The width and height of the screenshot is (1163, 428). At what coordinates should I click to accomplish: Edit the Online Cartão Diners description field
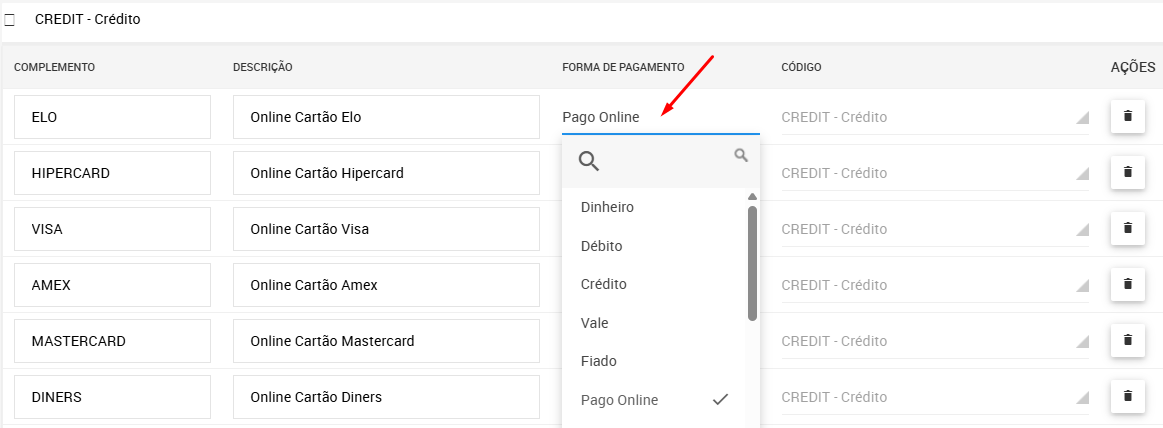coord(386,398)
